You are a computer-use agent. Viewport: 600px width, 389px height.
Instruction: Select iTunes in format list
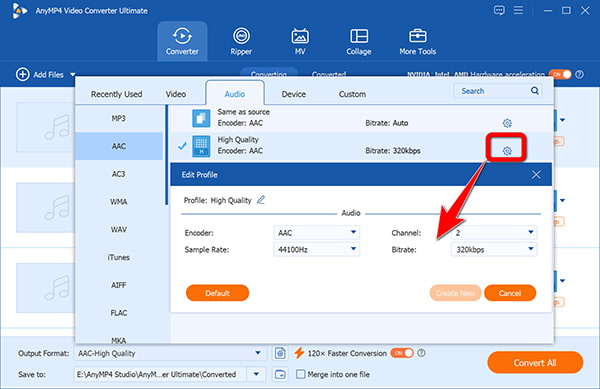(119, 257)
